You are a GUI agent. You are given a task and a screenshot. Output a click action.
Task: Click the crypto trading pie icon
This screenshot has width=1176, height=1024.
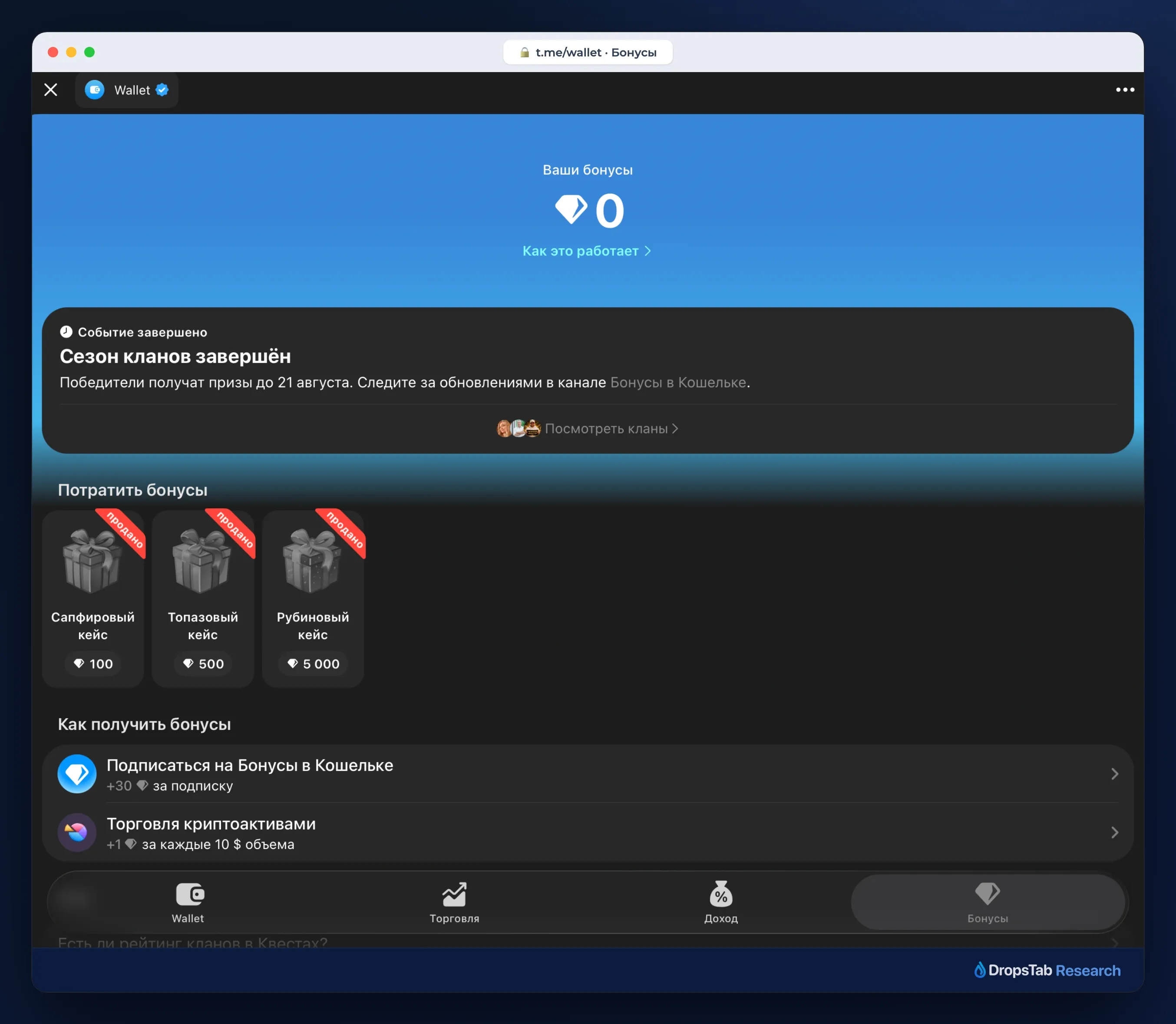coord(77,832)
